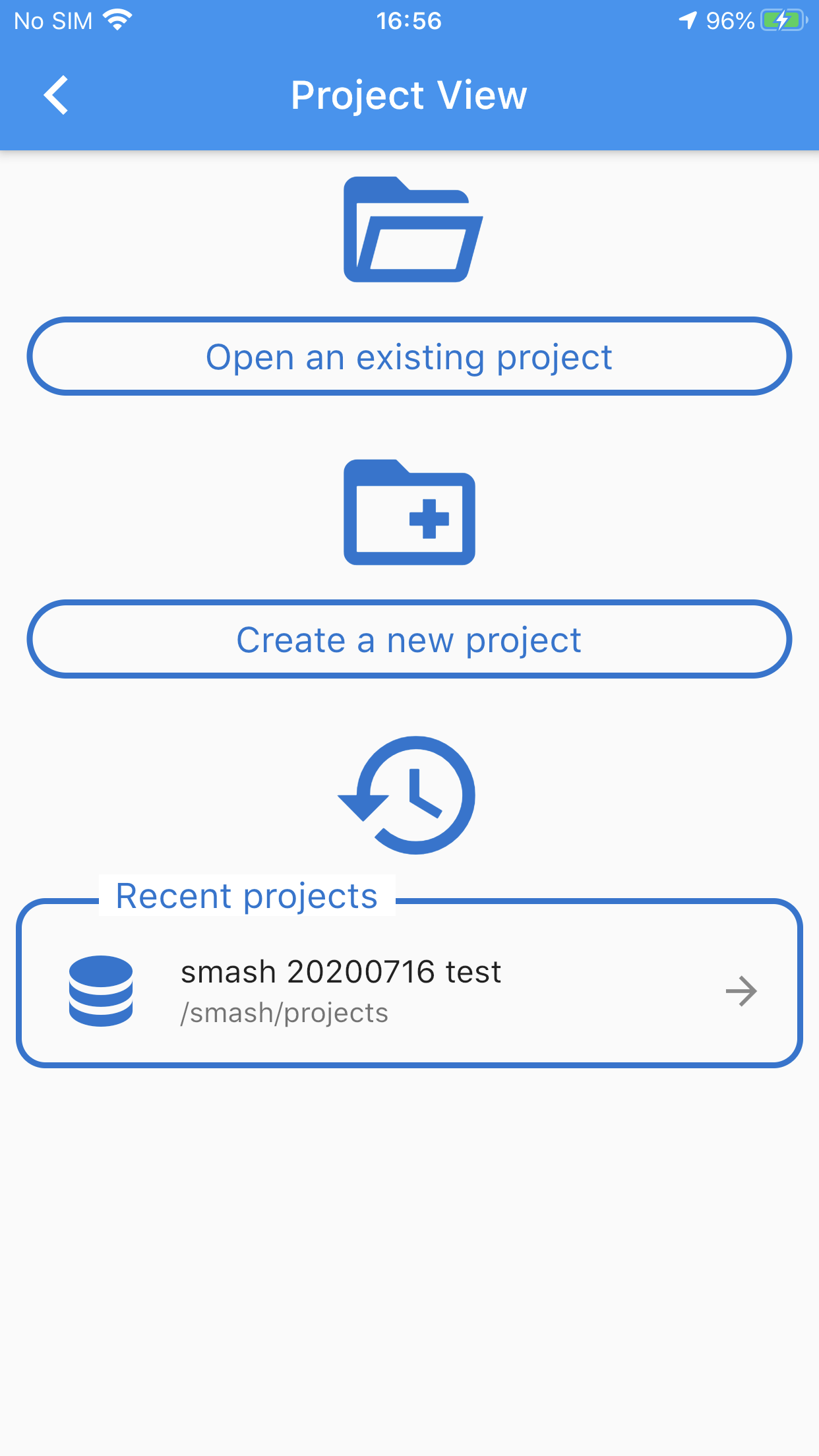Click Create a new project button

(409, 640)
